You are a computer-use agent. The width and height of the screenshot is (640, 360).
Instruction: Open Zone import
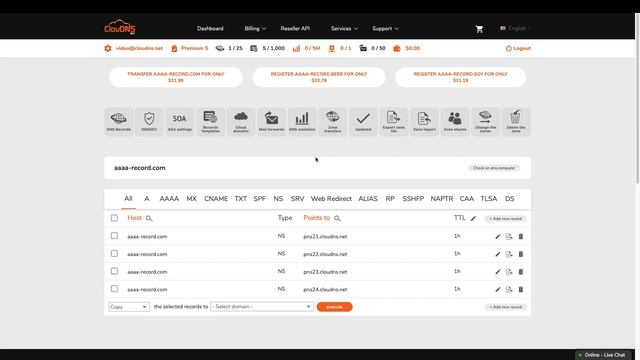(424, 122)
